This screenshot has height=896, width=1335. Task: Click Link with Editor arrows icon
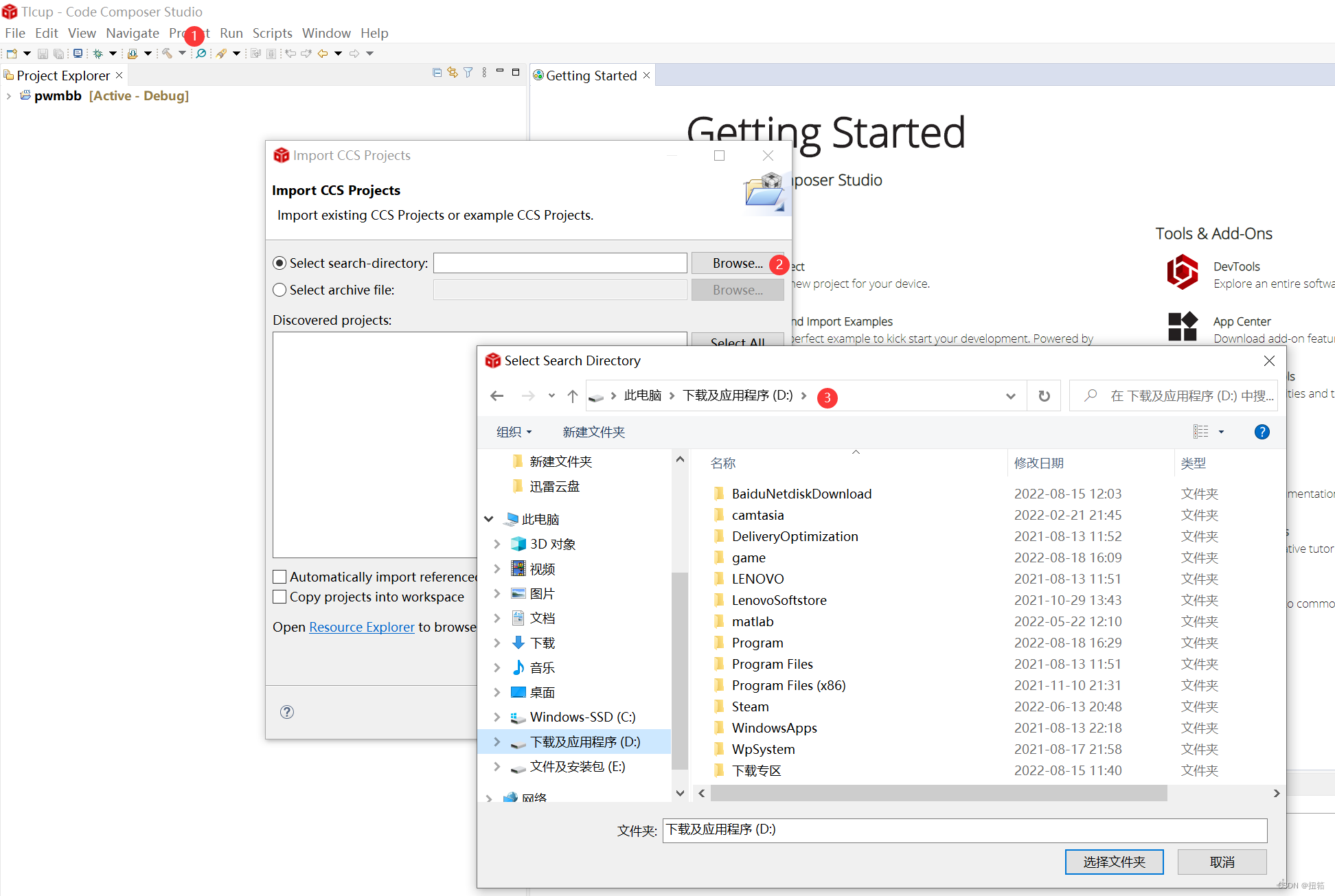[x=452, y=73]
